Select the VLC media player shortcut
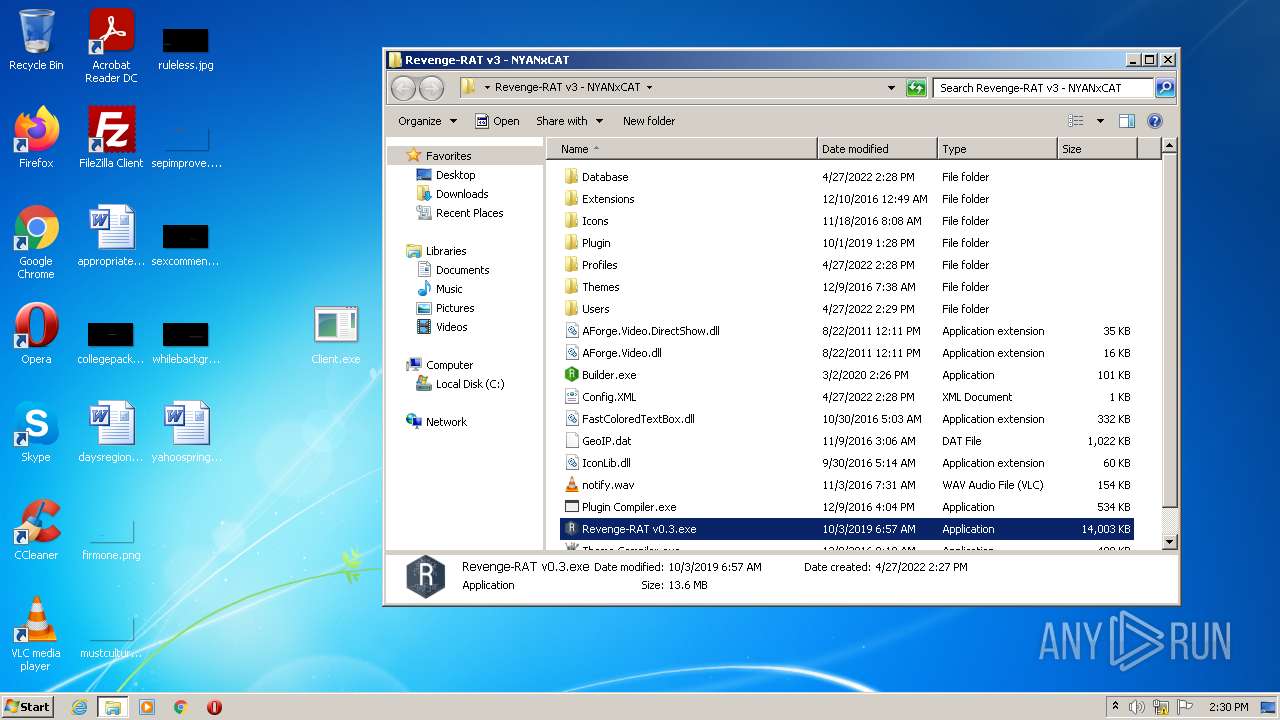 click(36, 625)
